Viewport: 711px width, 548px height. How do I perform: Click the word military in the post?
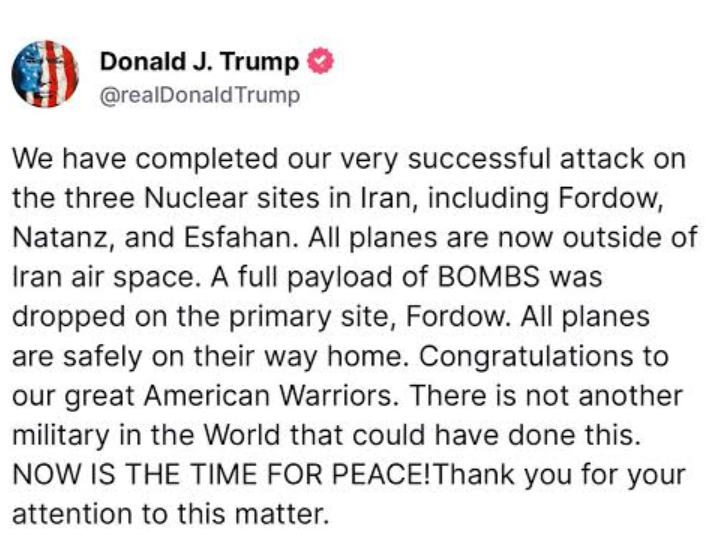click(61, 435)
